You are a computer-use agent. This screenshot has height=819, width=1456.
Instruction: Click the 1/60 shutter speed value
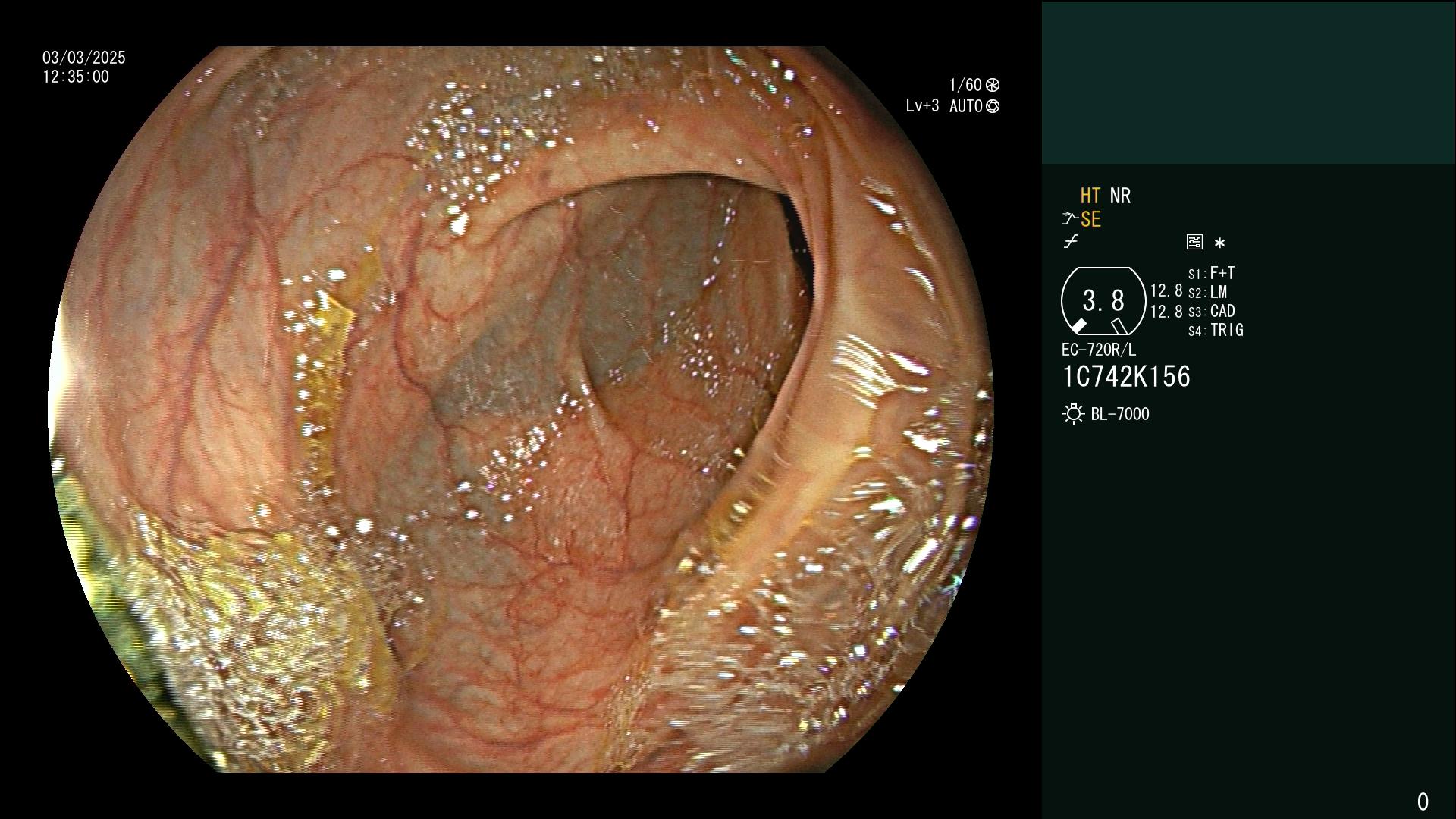click(x=965, y=85)
